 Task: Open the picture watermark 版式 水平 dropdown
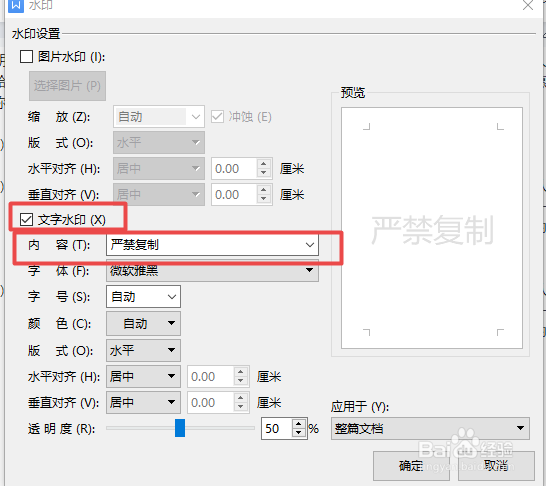(159, 142)
